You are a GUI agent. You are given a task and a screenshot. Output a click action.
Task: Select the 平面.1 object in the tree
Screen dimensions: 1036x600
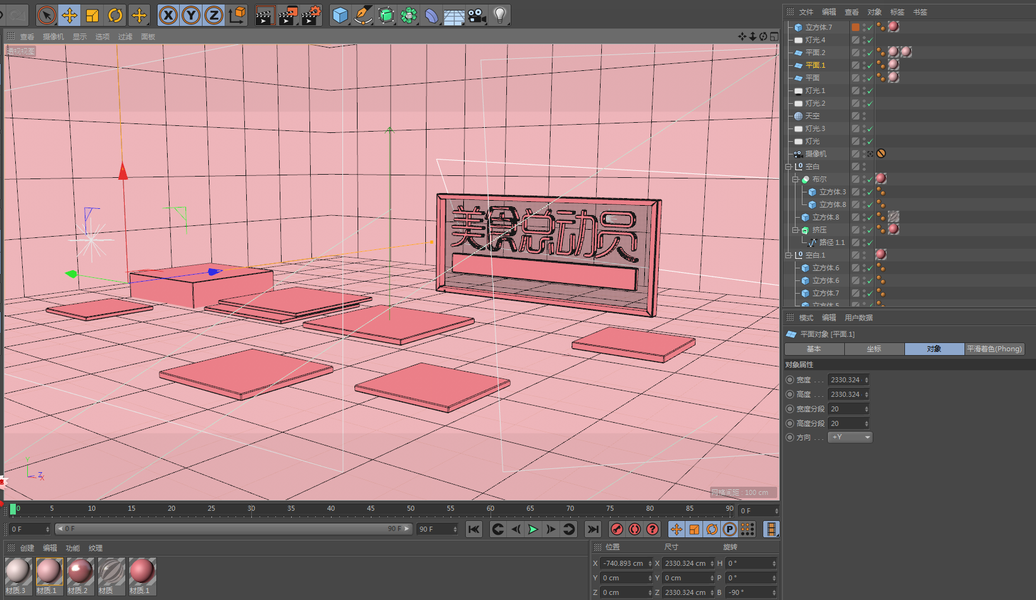(x=815, y=65)
